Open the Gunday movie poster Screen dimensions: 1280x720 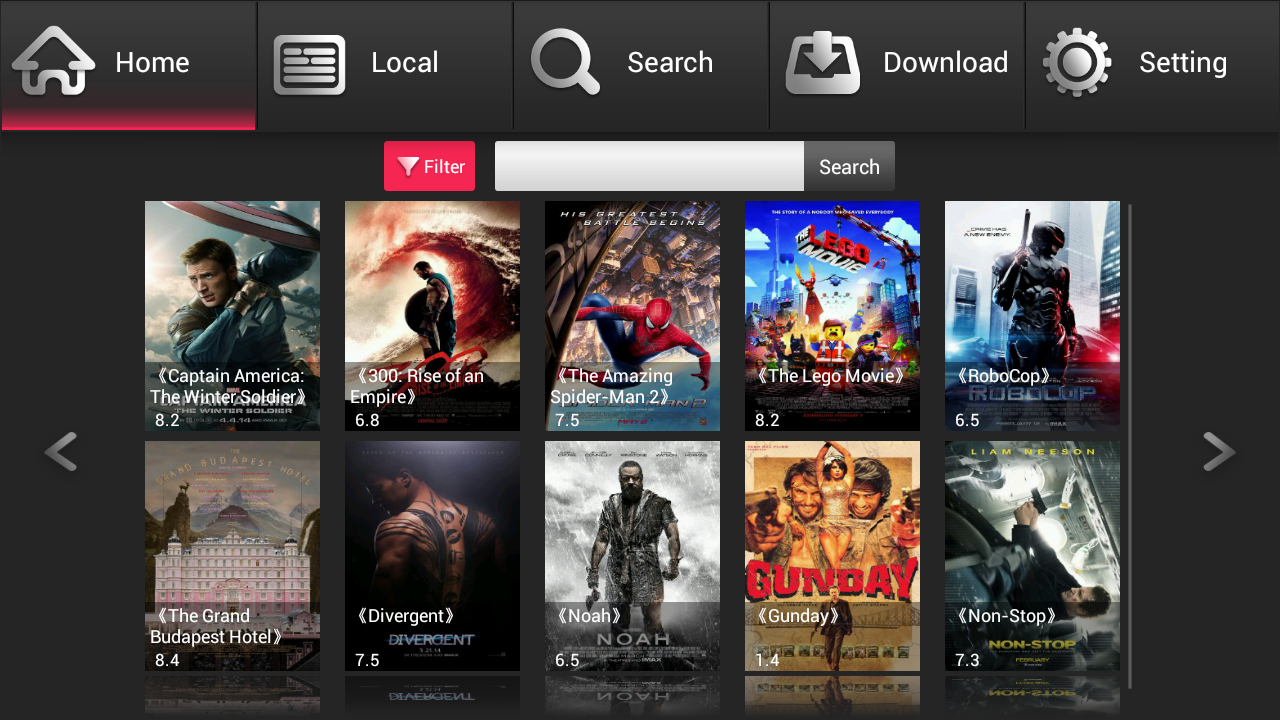[x=832, y=556]
